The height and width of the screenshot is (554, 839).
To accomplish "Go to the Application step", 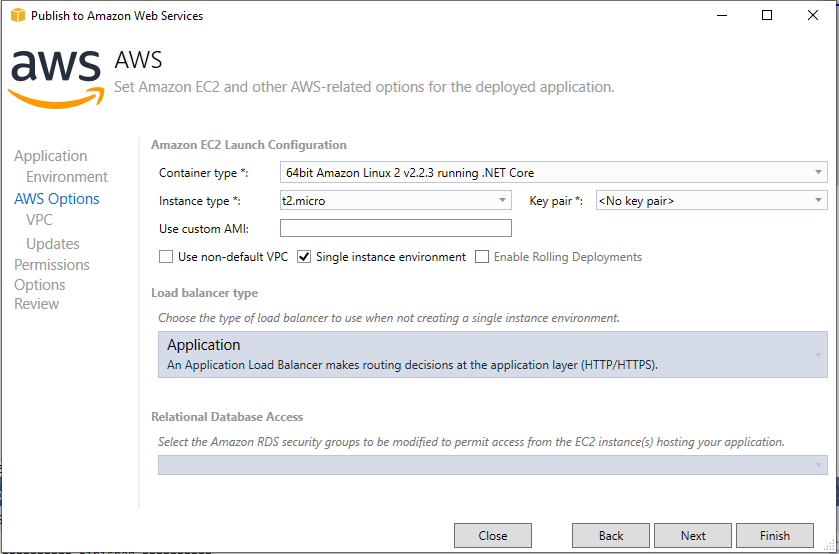I will point(51,156).
